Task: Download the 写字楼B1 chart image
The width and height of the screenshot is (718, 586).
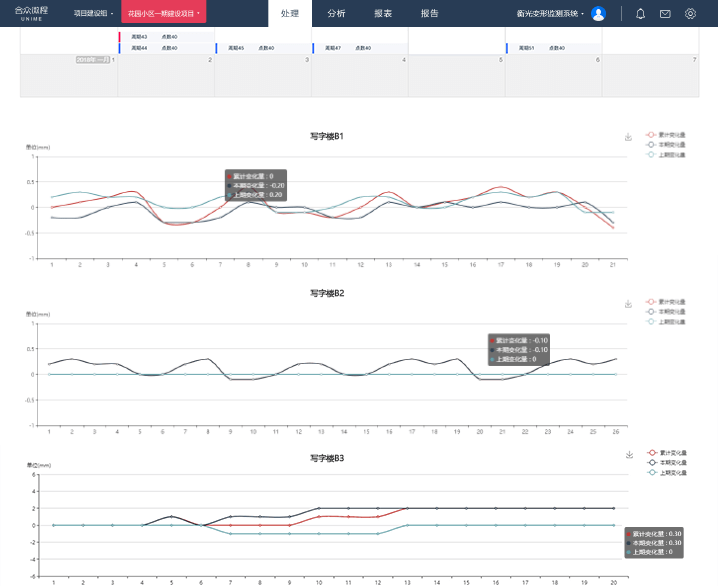Action: [x=628, y=137]
